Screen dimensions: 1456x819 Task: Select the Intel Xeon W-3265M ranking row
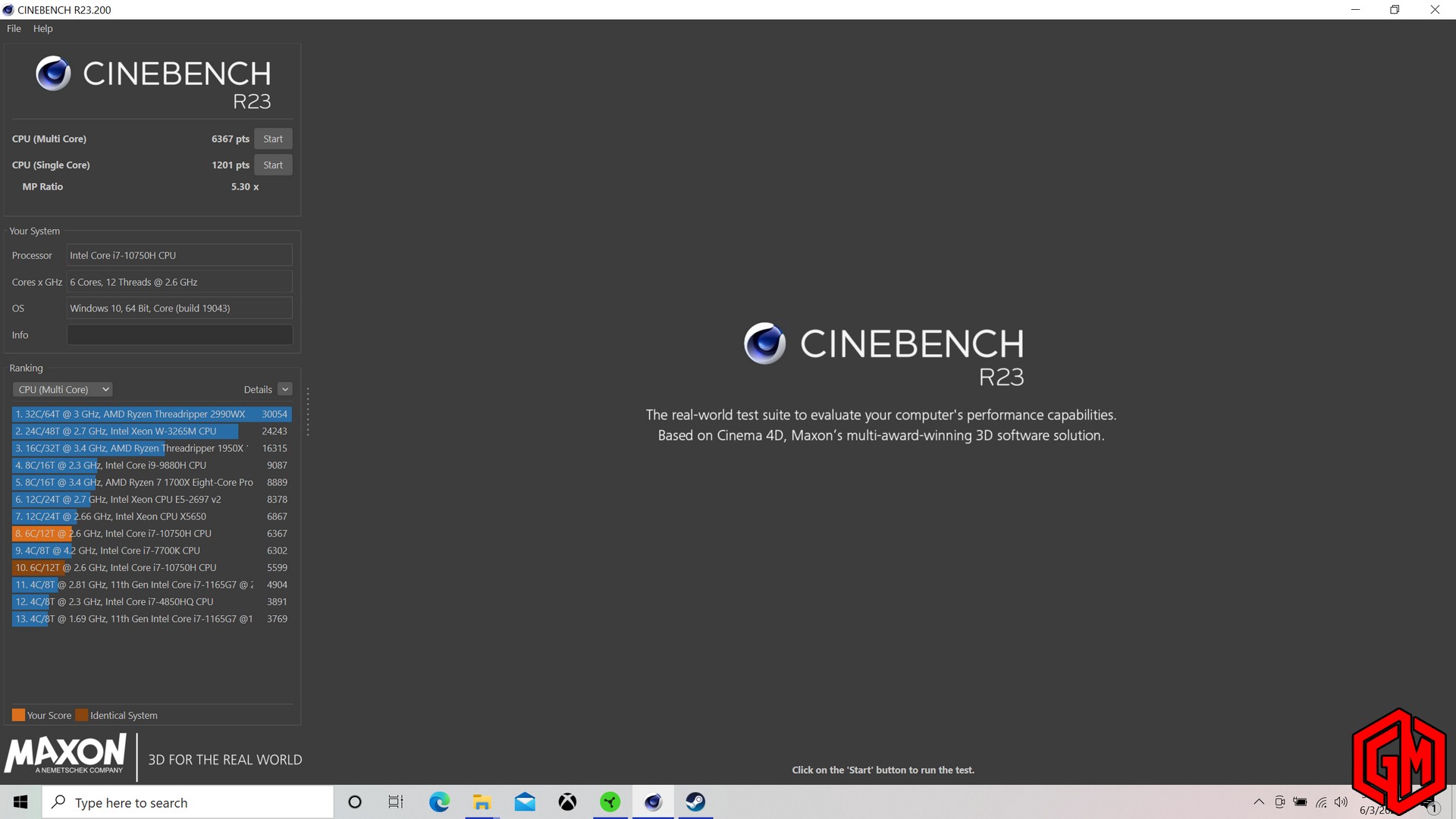pos(152,431)
